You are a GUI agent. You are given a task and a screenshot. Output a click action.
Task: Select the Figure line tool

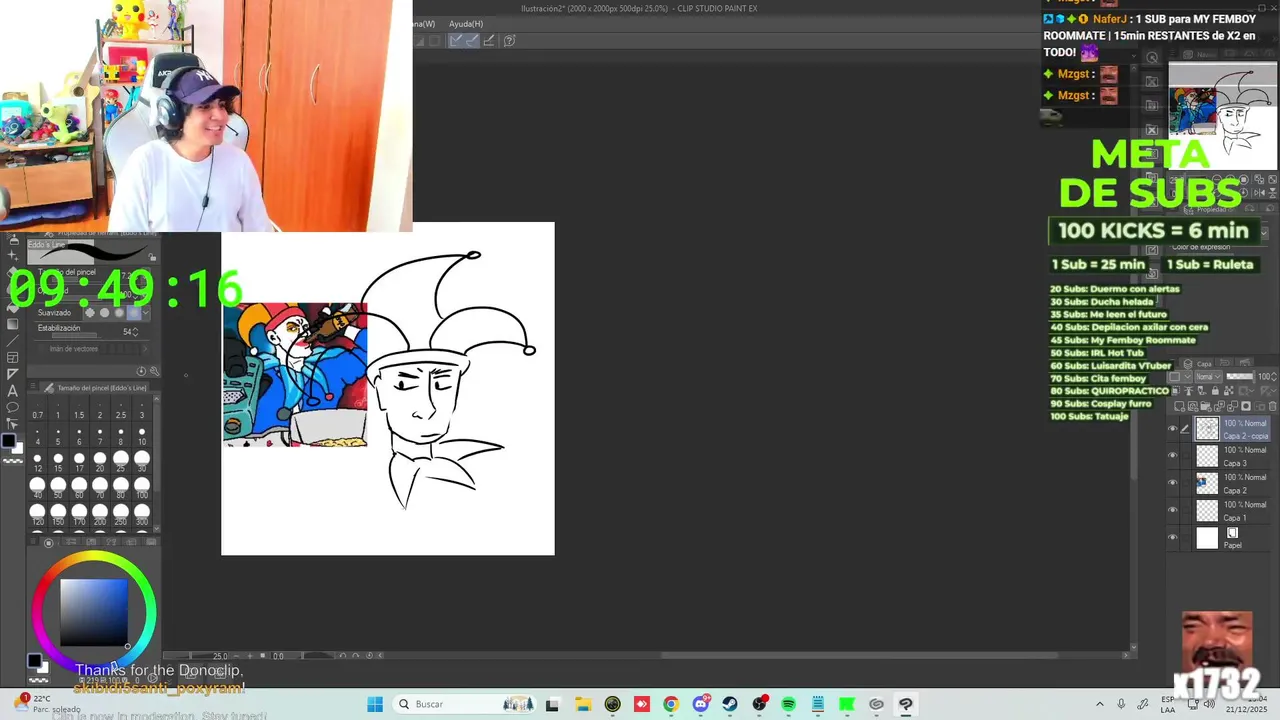pyautogui.click(x=12, y=341)
